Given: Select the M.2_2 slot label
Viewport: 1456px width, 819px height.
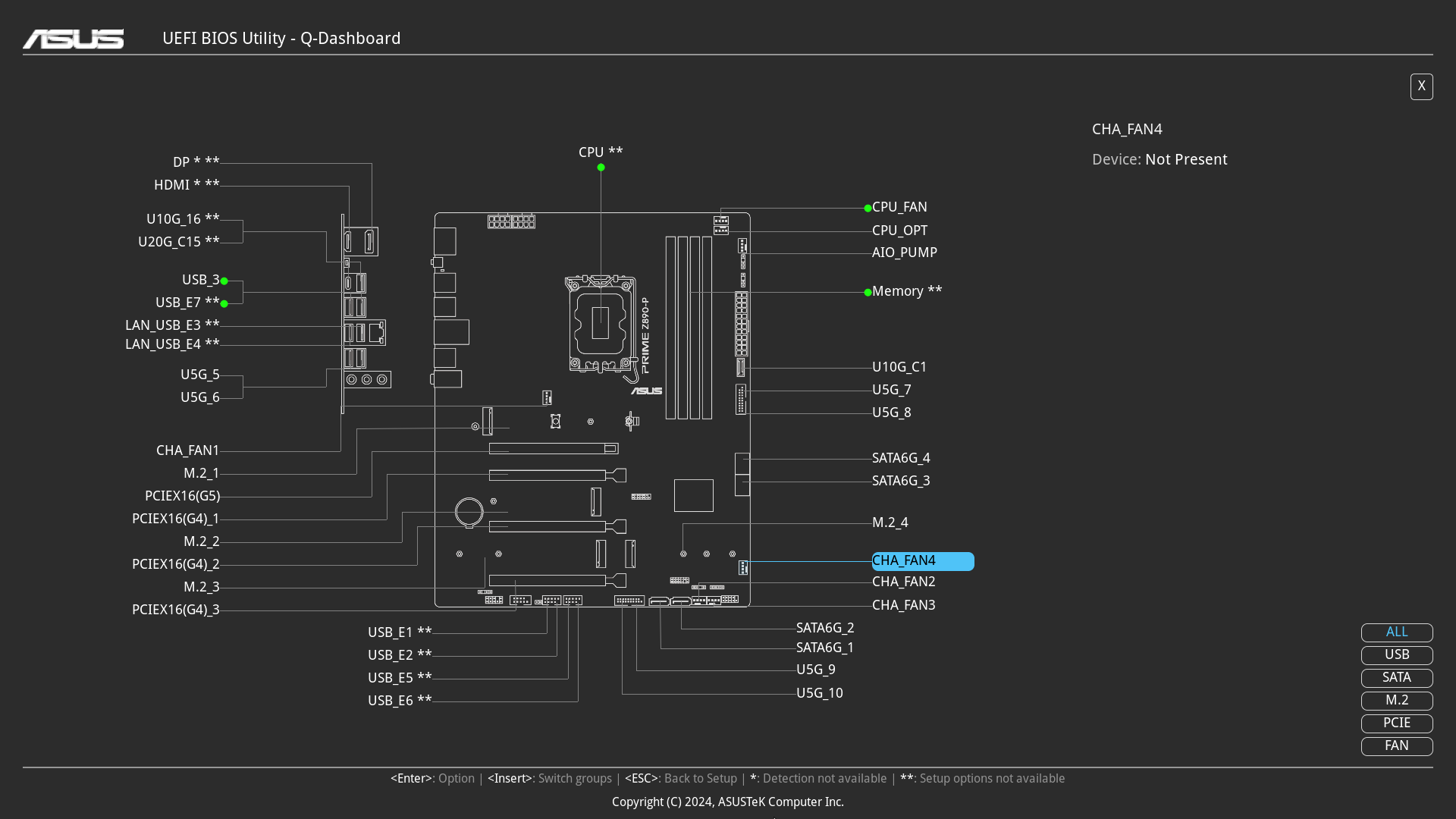Looking at the screenshot, I should (x=202, y=541).
